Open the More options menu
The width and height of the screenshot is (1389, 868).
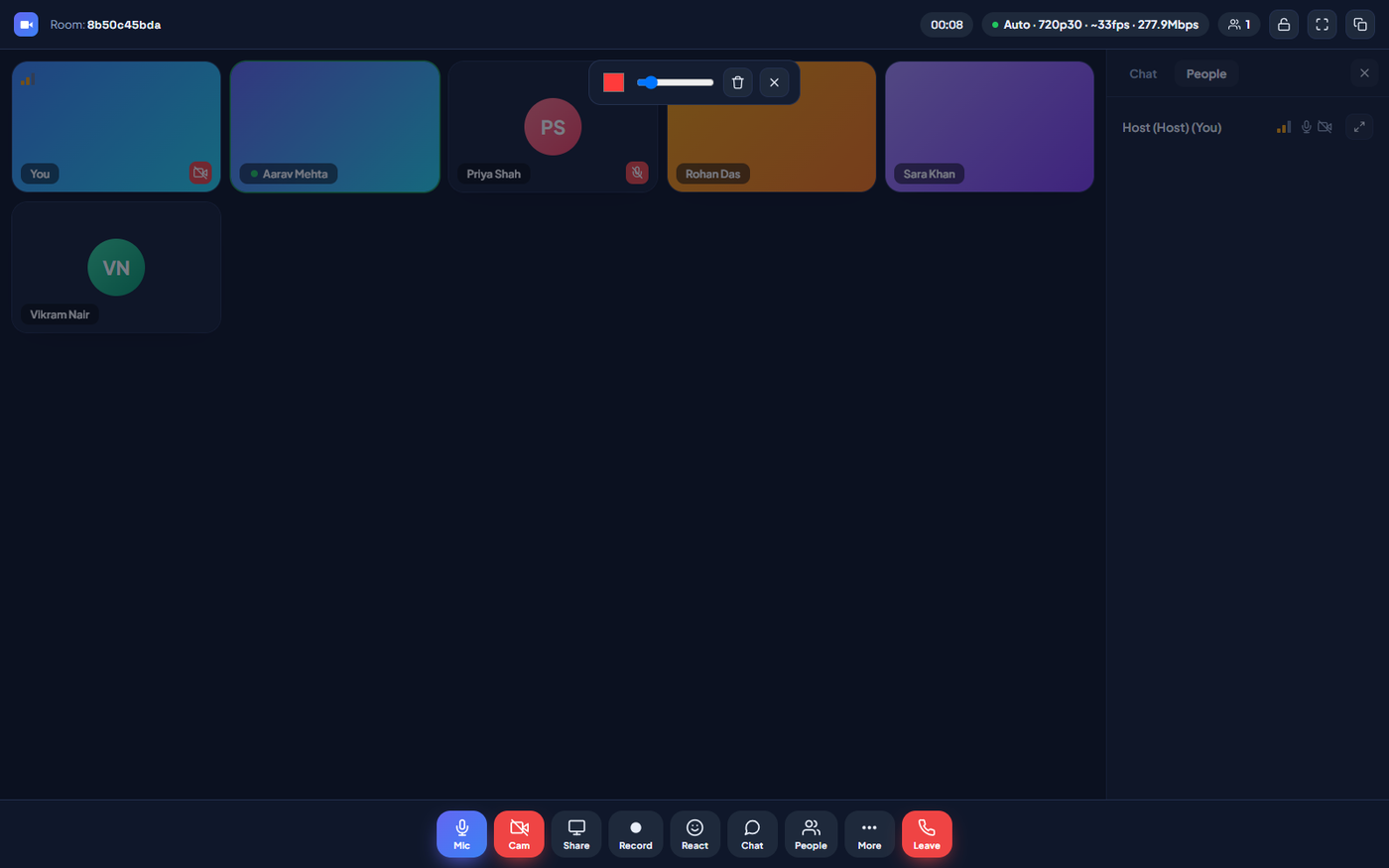click(x=869, y=834)
